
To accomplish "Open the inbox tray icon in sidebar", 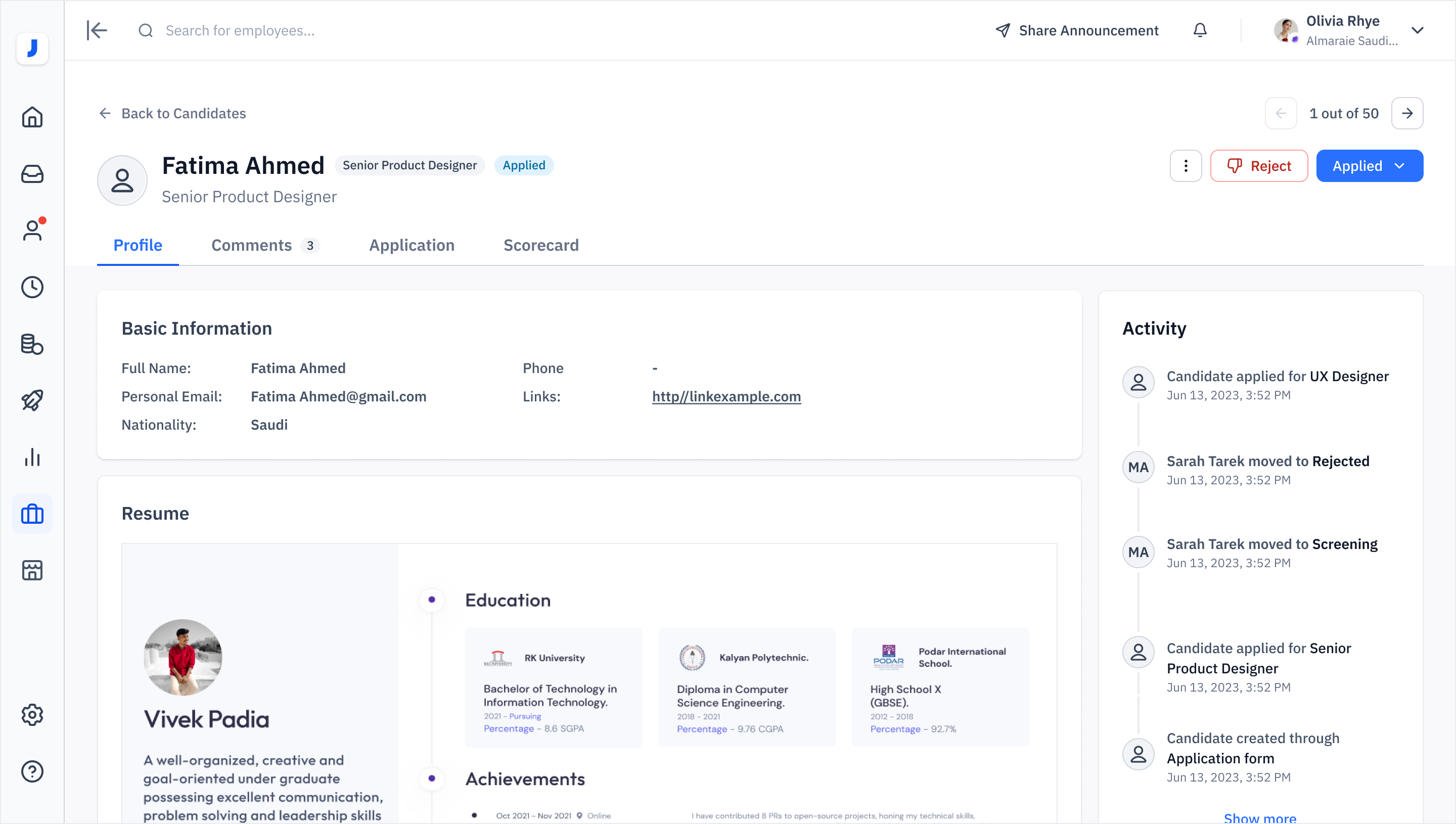I will click(x=32, y=174).
